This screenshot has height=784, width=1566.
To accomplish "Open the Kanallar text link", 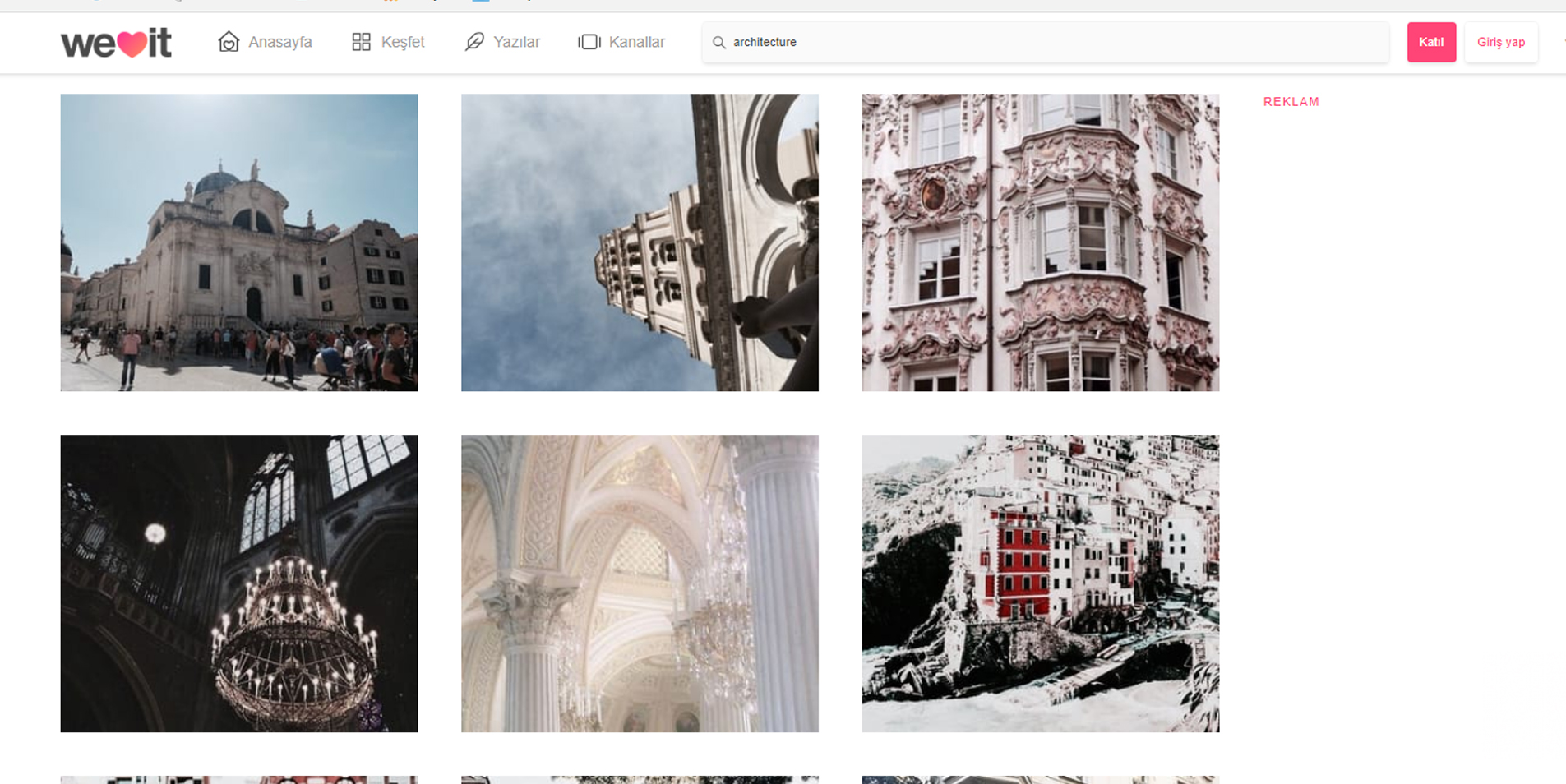I will 636,42.
